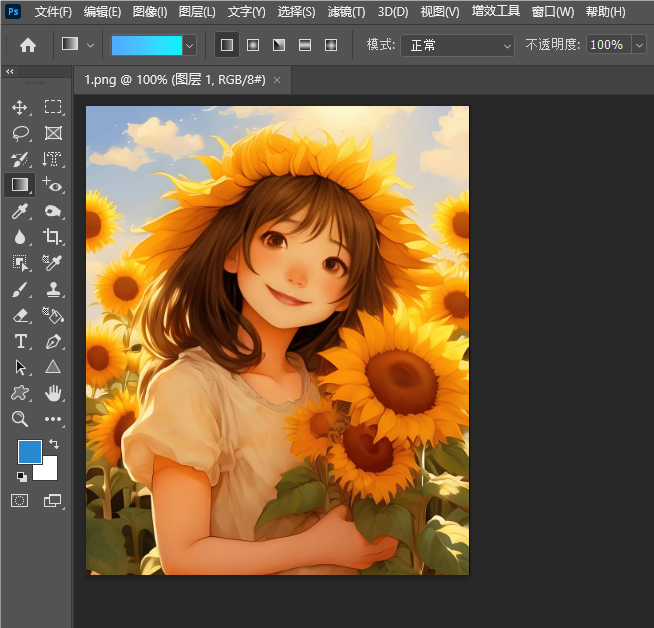The width and height of the screenshot is (654, 628).
Task: Activate the Horizontal Type tool
Action: [x=19, y=341]
